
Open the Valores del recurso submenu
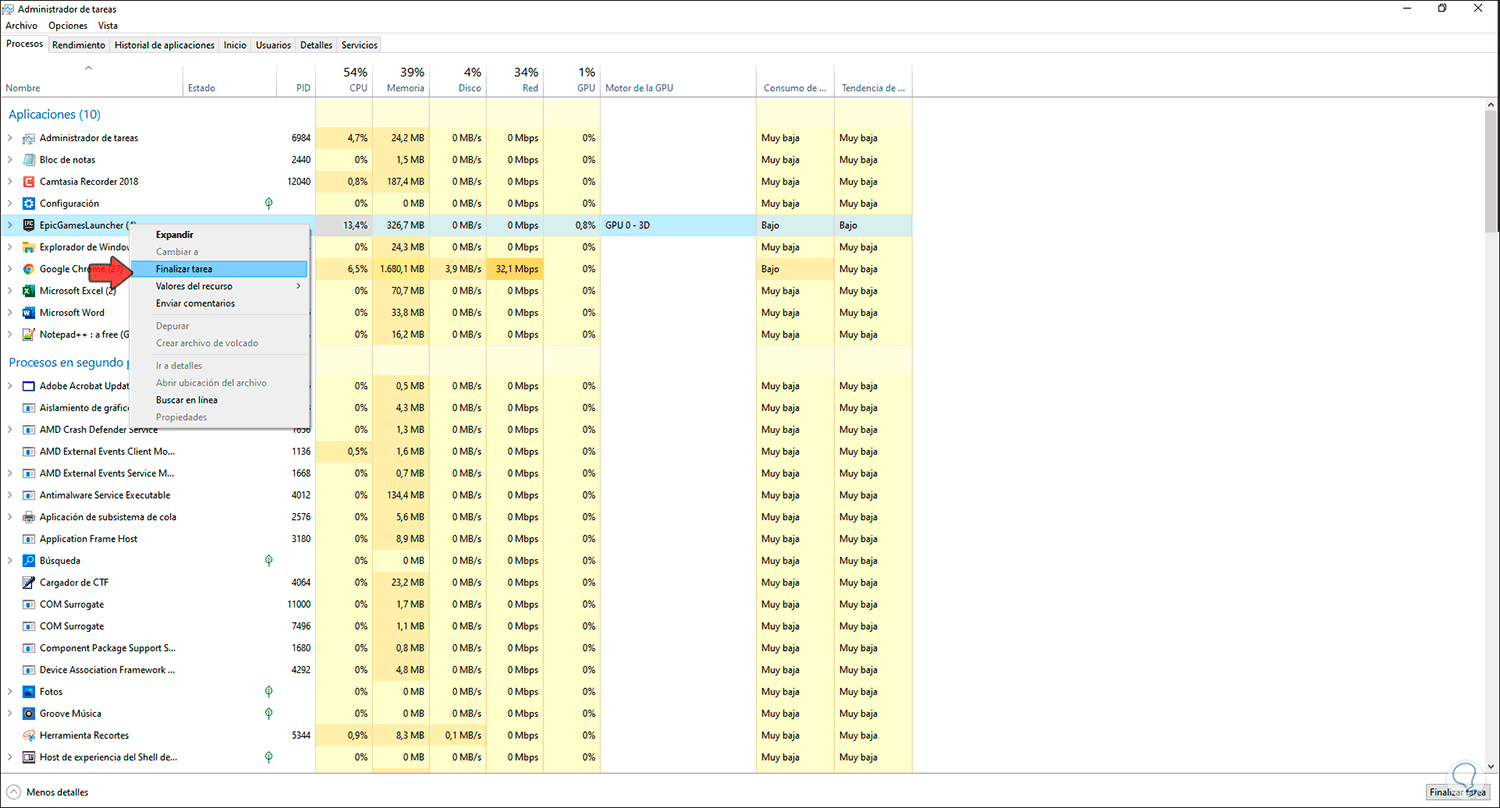(219, 286)
